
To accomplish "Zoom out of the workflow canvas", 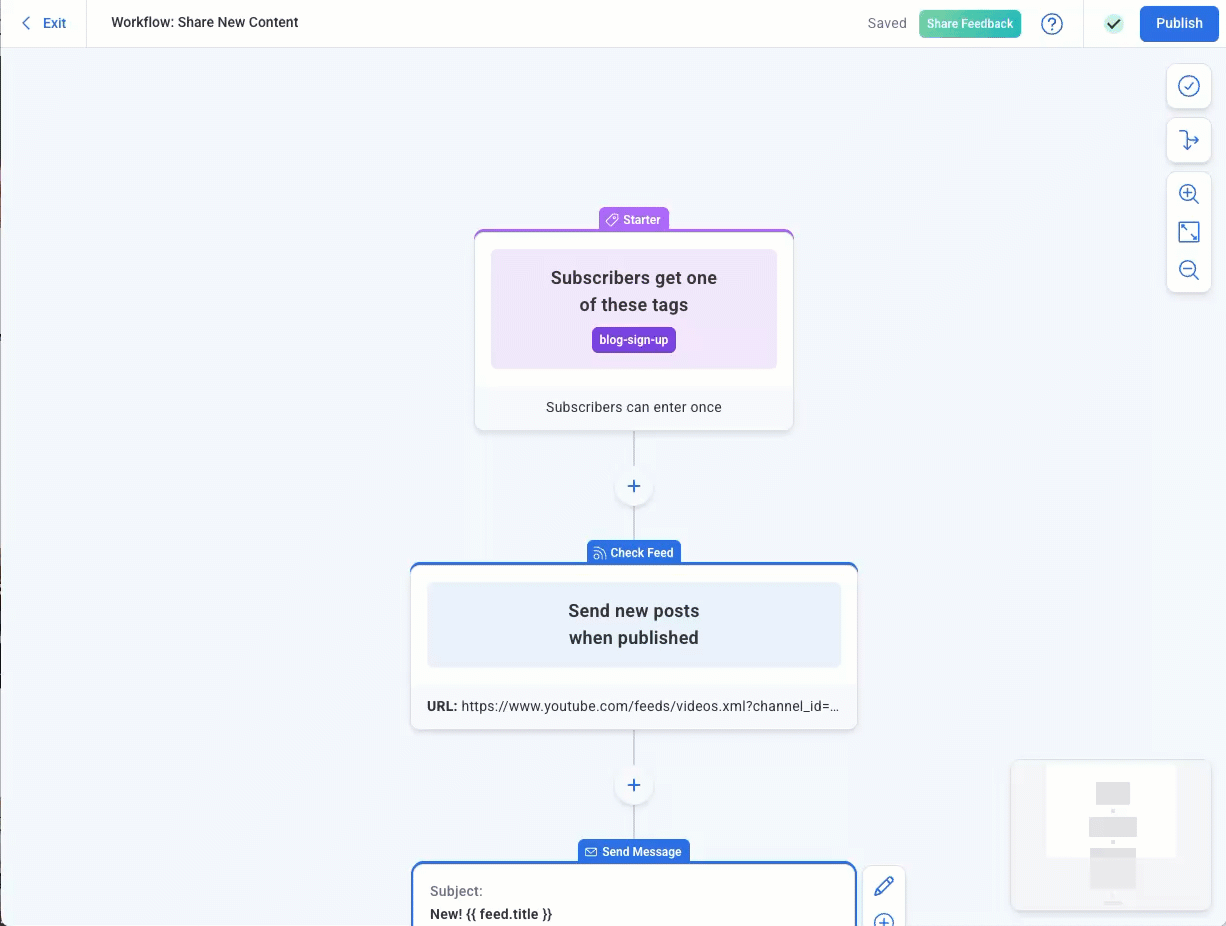I will click(x=1188, y=270).
